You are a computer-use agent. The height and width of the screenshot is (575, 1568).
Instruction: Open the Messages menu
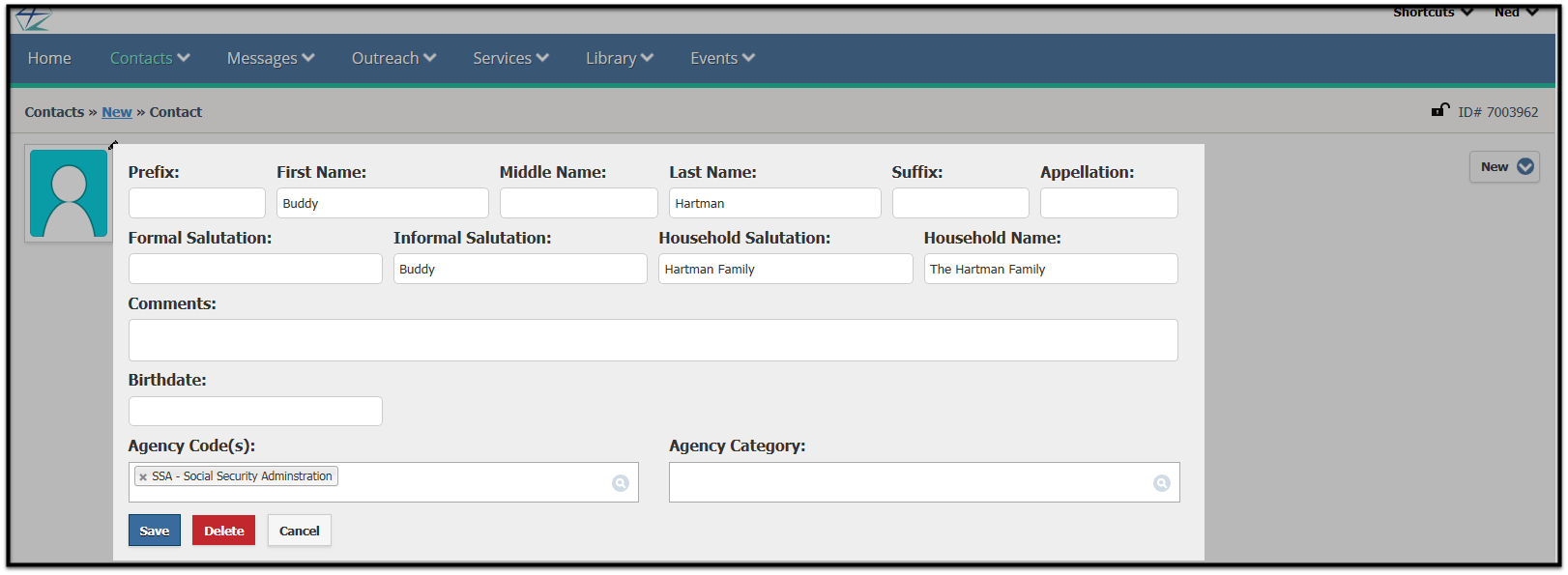(271, 58)
